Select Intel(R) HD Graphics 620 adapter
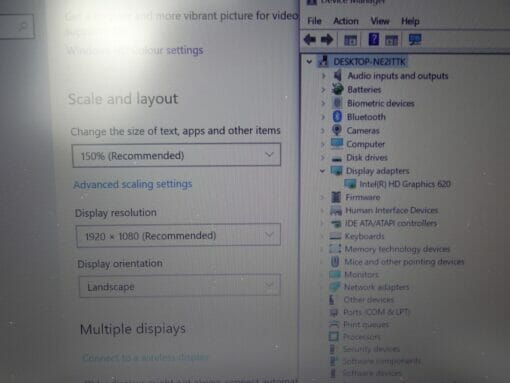The width and height of the screenshot is (510, 383). pyautogui.click(x=405, y=184)
